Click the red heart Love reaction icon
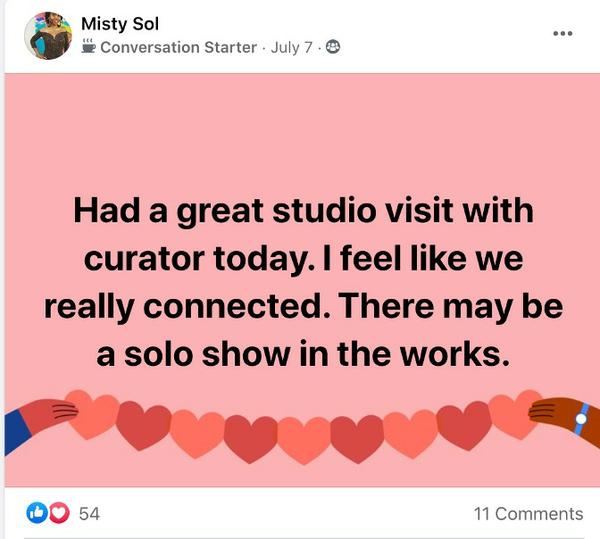 (x=58, y=513)
